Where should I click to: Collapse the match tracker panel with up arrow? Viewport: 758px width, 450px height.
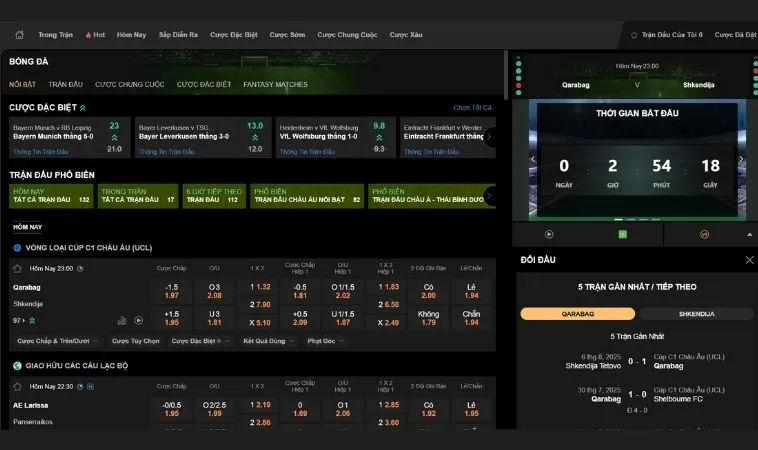pyautogui.click(x=749, y=235)
